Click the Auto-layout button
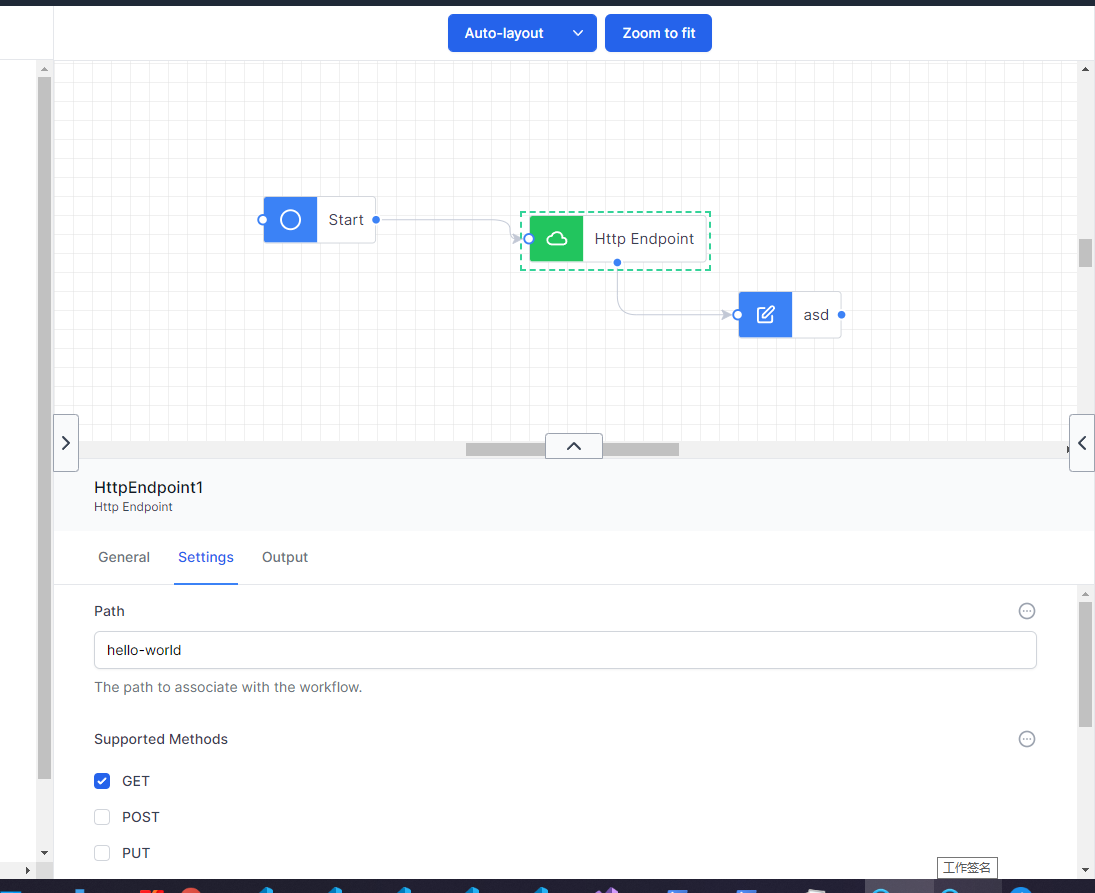The width and height of the screenshot is (1095, 893). (x=503, y=33)
